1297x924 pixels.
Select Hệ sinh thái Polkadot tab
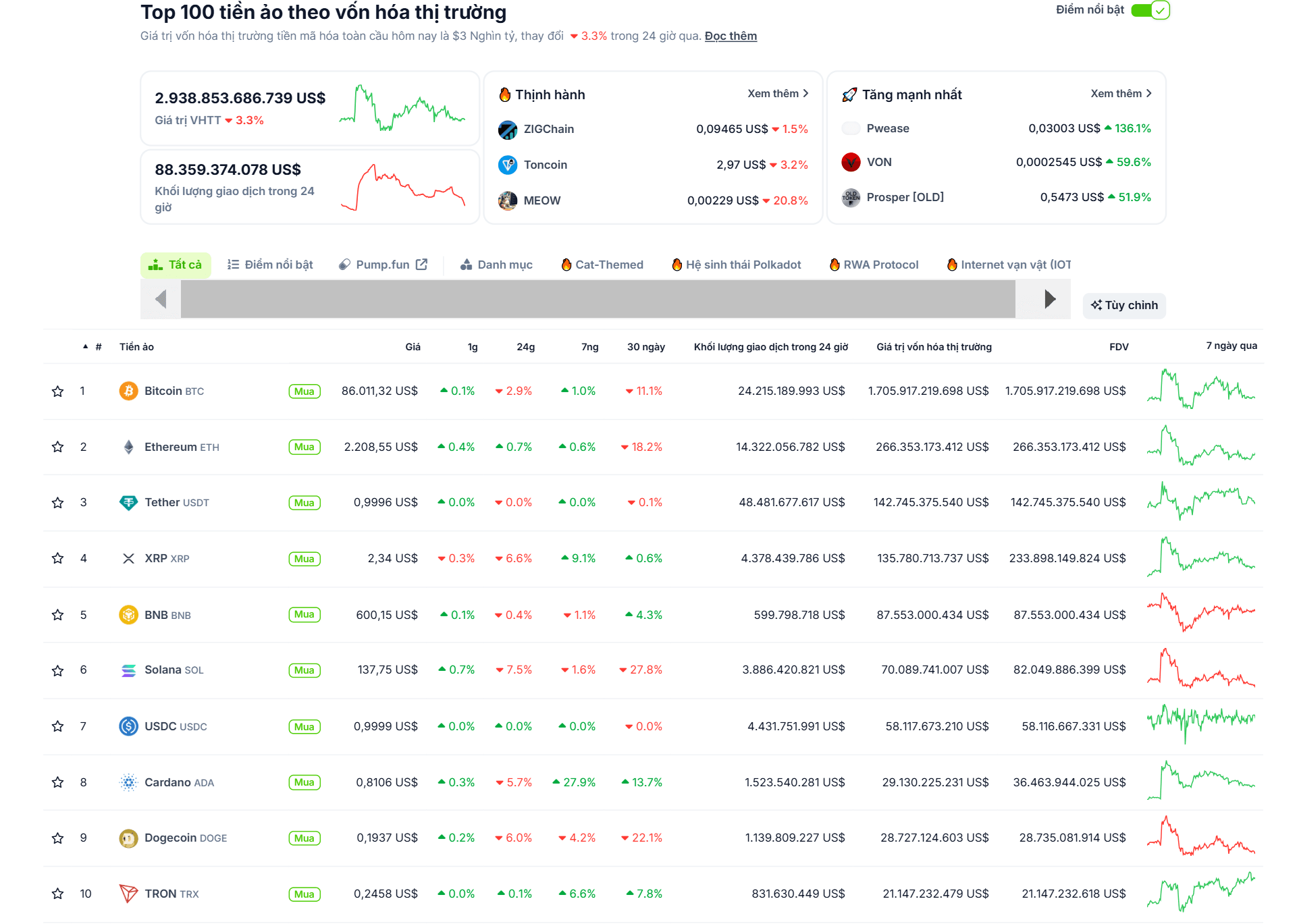pyautogui.click(x=737, y=265)
